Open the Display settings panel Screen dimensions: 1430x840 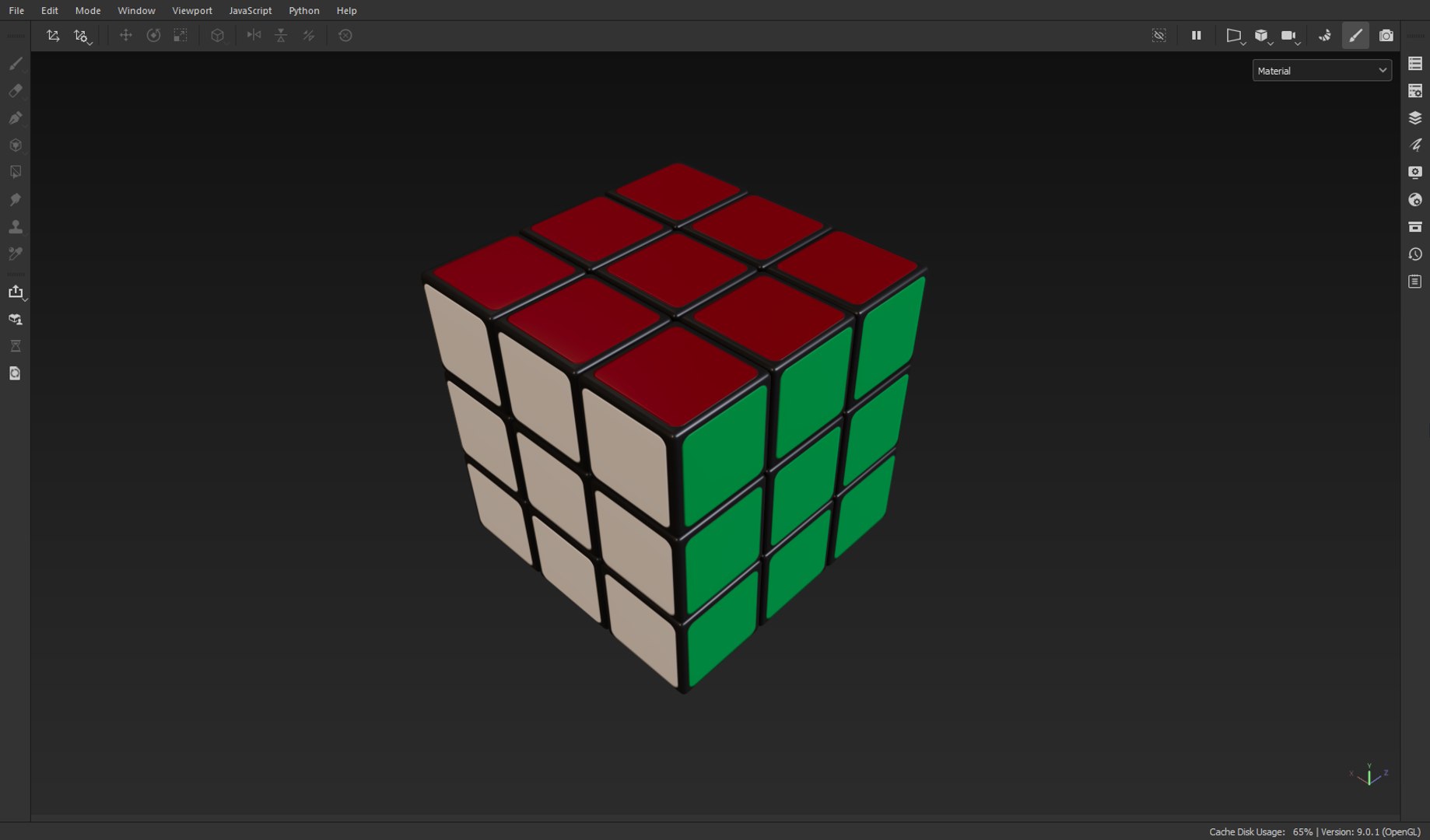[x=1415, y=172]
